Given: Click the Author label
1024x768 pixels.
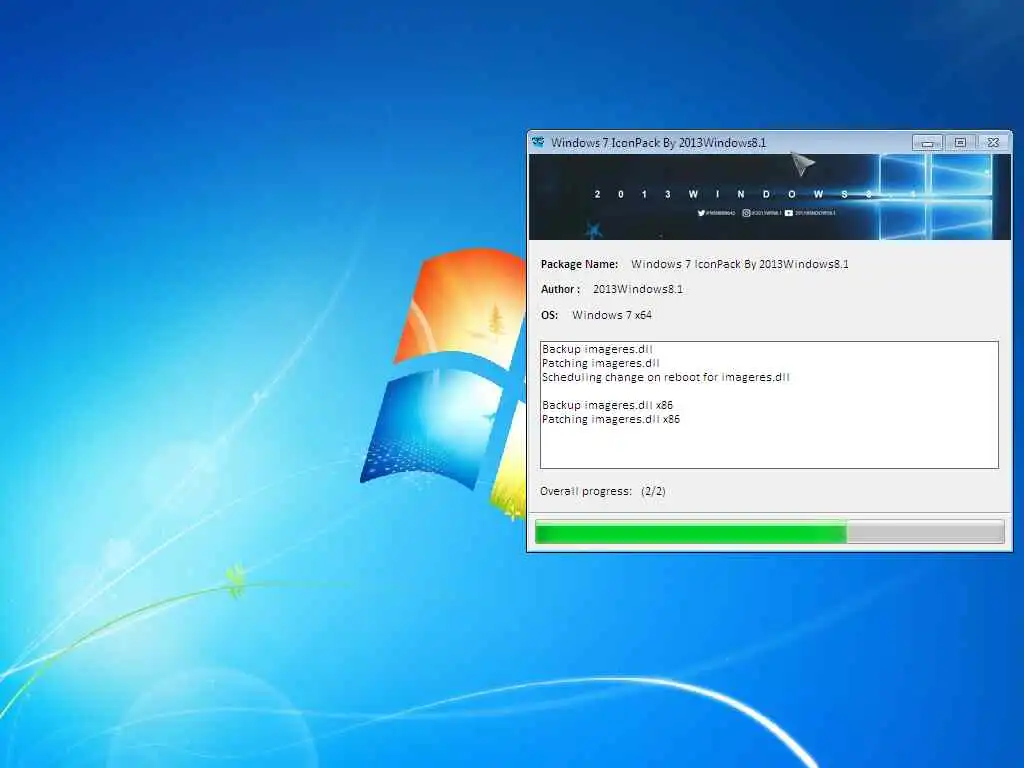Looking at the screenshot, I should (x=560, y=289).
